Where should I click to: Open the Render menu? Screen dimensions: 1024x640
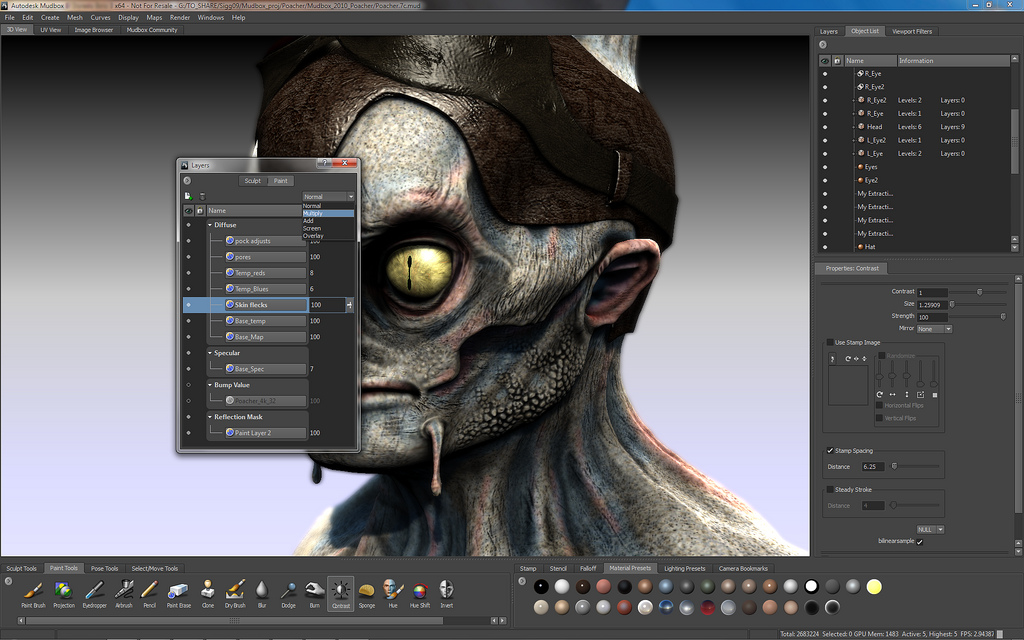coord(180,18)
